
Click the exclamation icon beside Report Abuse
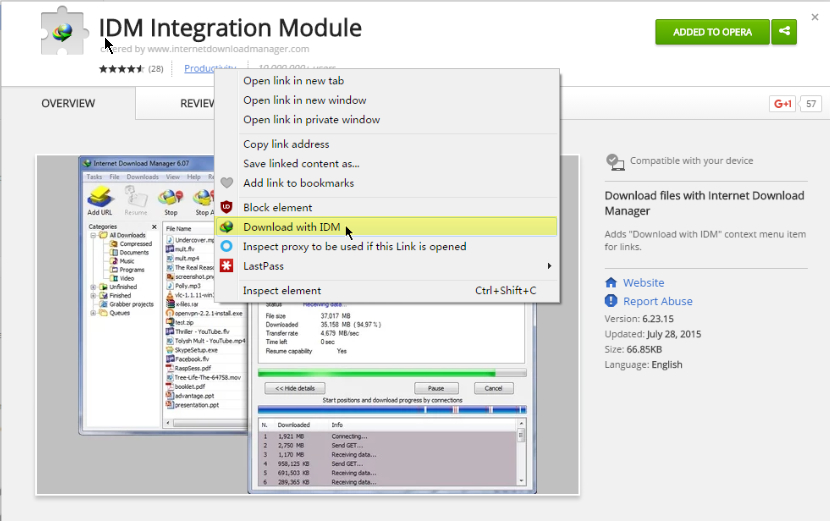[611, 301]
